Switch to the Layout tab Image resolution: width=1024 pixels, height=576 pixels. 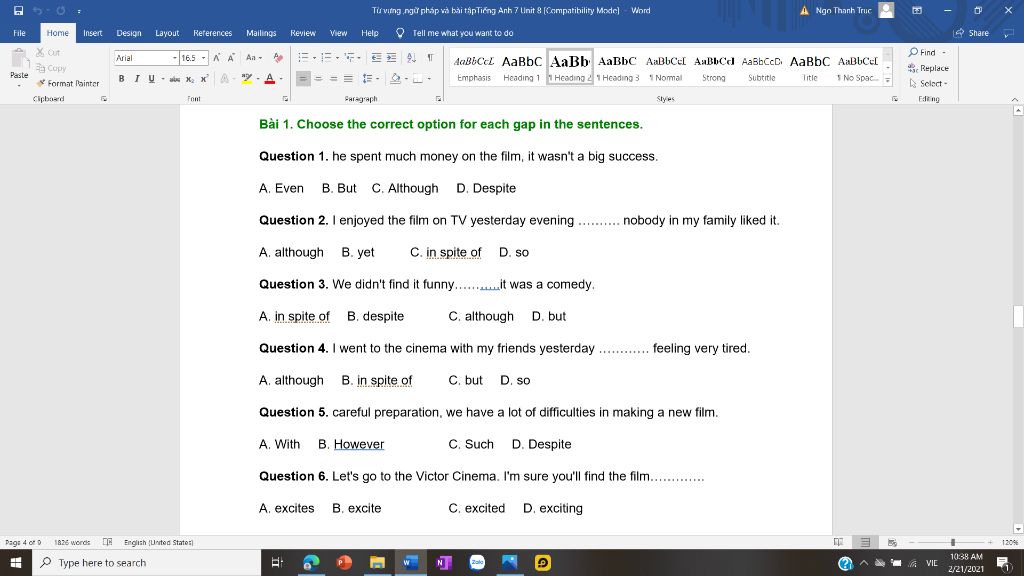(167, 33)
